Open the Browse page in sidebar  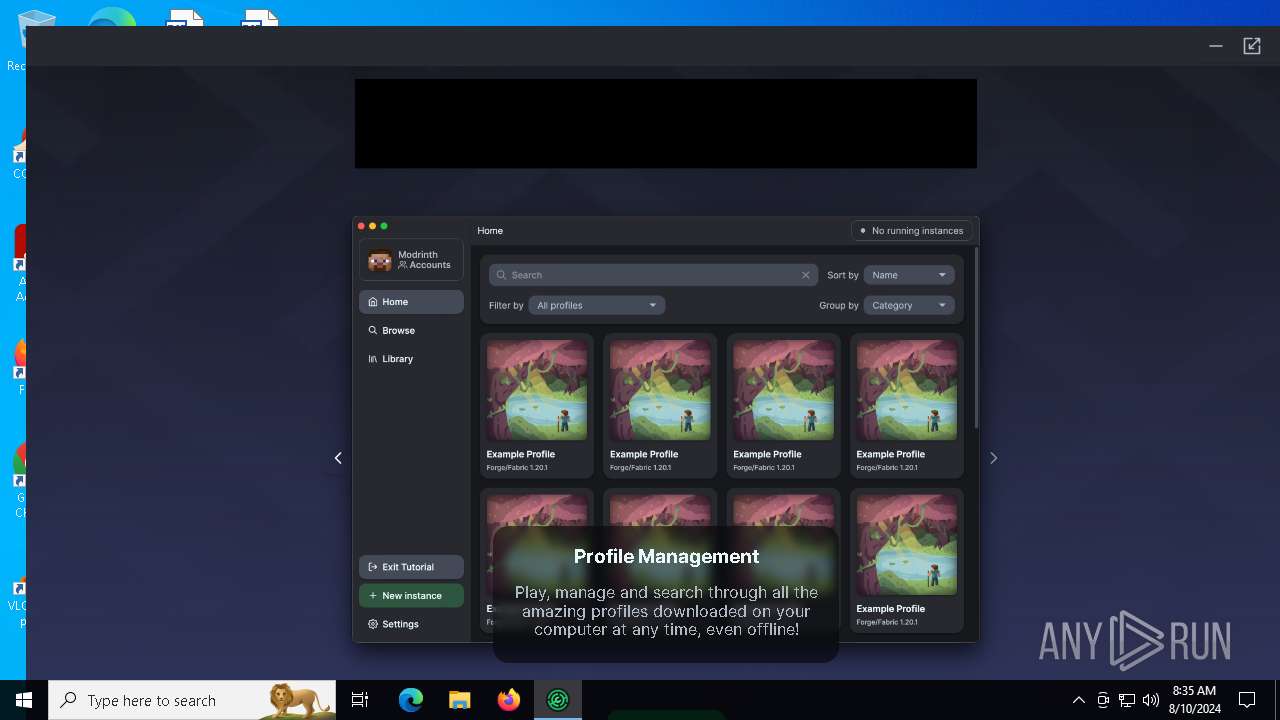[411, 330]
